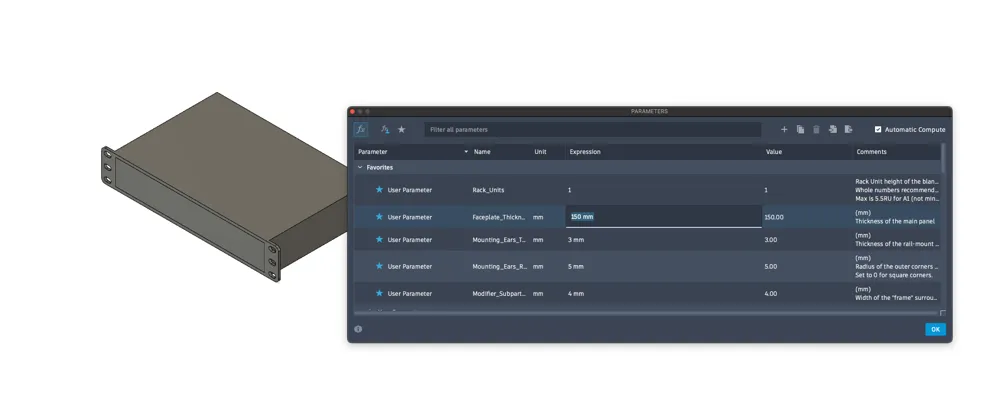This screenshot has width=1000, height=397.
Task: Toggle favorite star on Faceplate_Thickn row
Action: (x=379, y=216)
